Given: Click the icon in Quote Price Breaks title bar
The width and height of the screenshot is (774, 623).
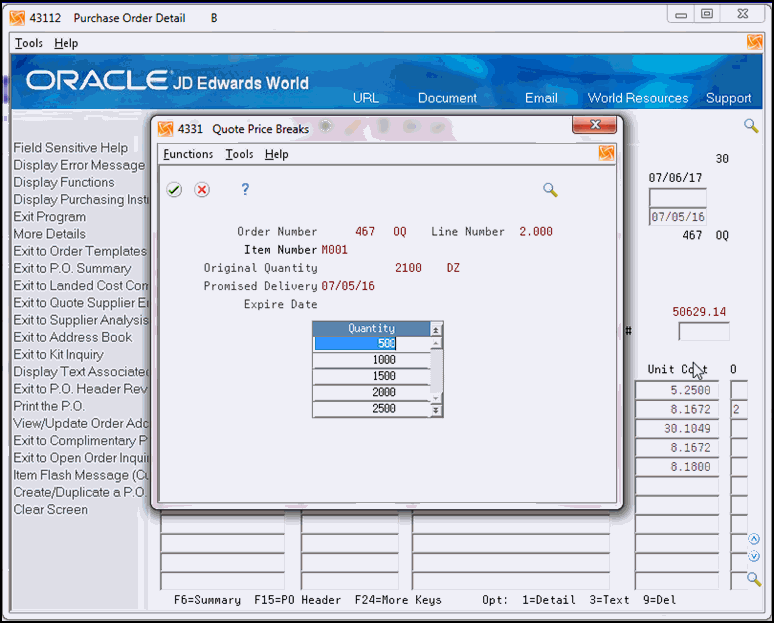Looking at the screenshot, I should coord(165,129).
